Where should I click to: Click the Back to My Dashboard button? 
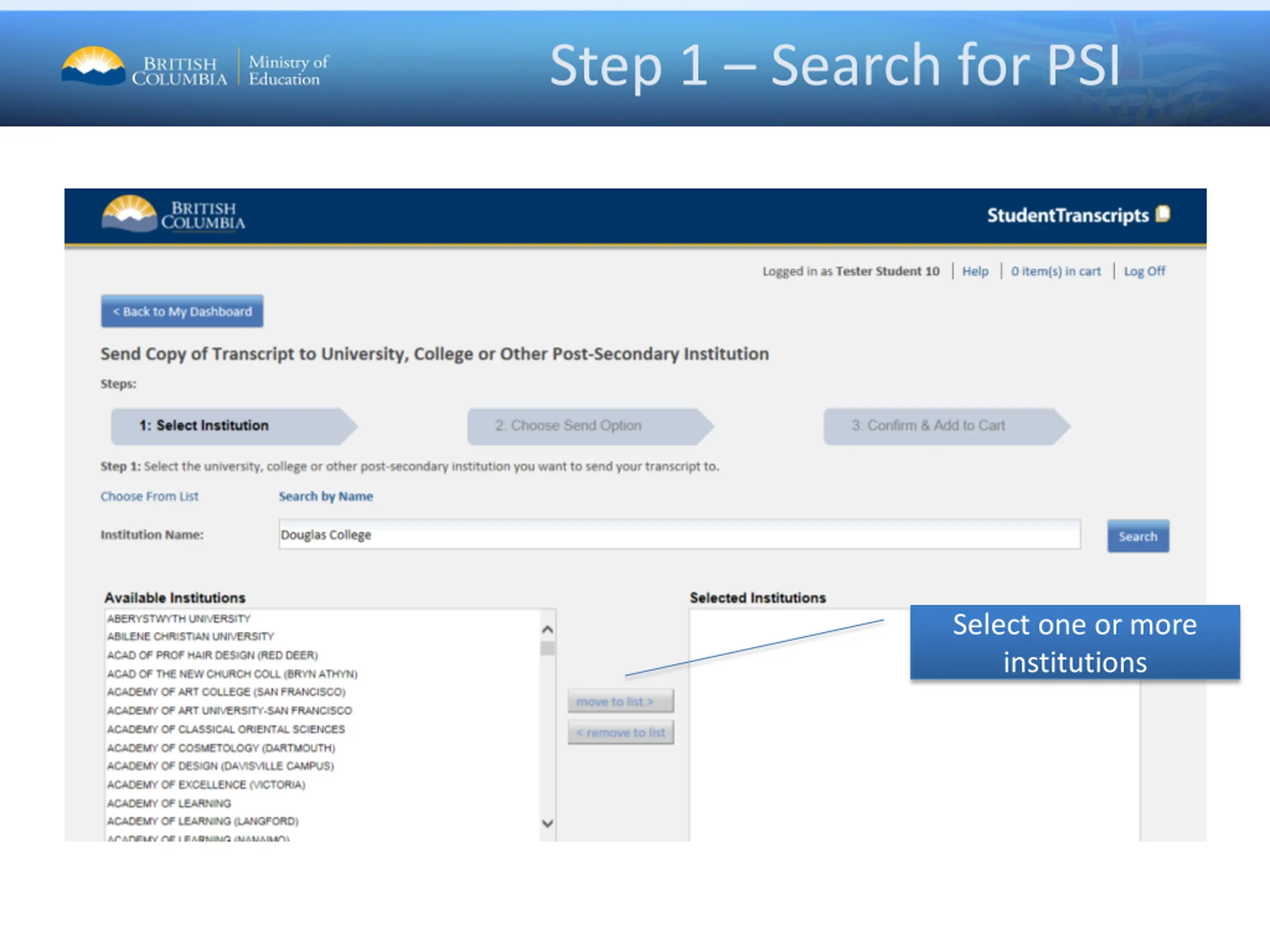pos(182,311)
